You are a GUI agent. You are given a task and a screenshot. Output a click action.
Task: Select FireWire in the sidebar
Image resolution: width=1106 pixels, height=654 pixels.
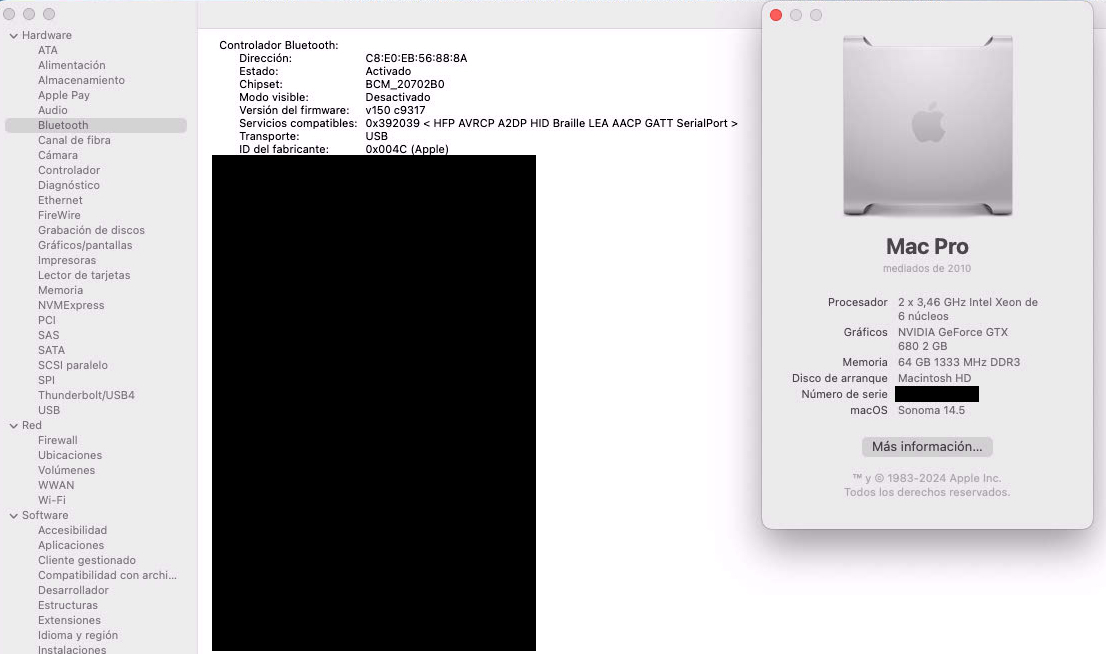[x=59, y=215]
